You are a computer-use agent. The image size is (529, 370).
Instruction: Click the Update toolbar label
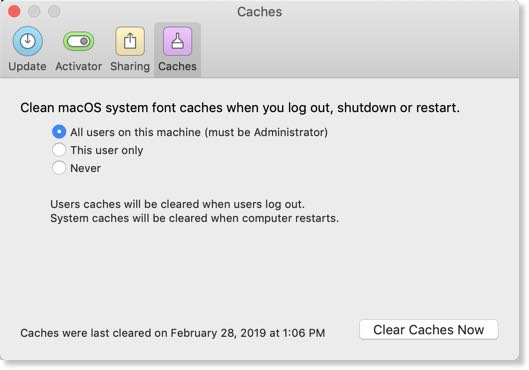tap(27, 66)
